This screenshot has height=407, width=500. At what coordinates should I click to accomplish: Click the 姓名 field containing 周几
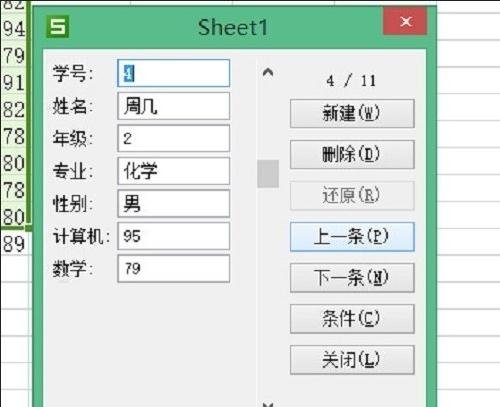pyautogui.click(x=174, y=106)
